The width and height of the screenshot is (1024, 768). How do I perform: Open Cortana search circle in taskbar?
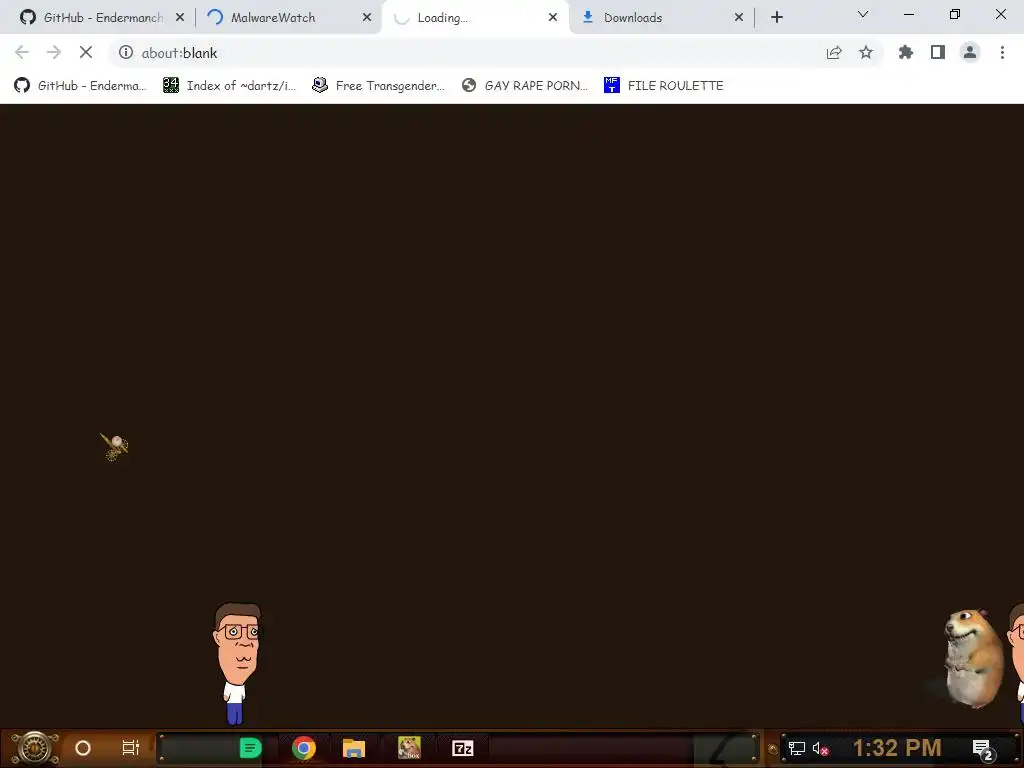click(x=83, y=748)
